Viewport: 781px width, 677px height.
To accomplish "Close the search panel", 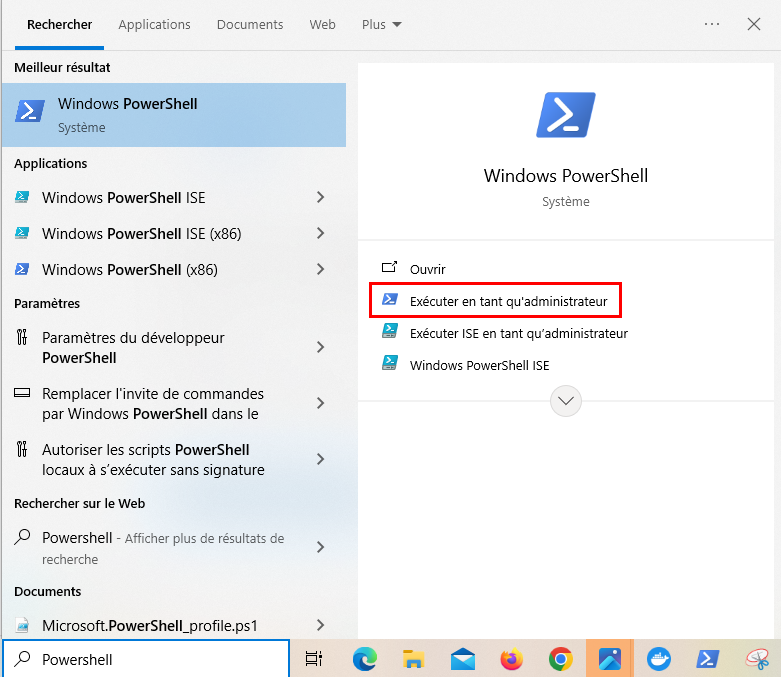I will tap(754, 24).
